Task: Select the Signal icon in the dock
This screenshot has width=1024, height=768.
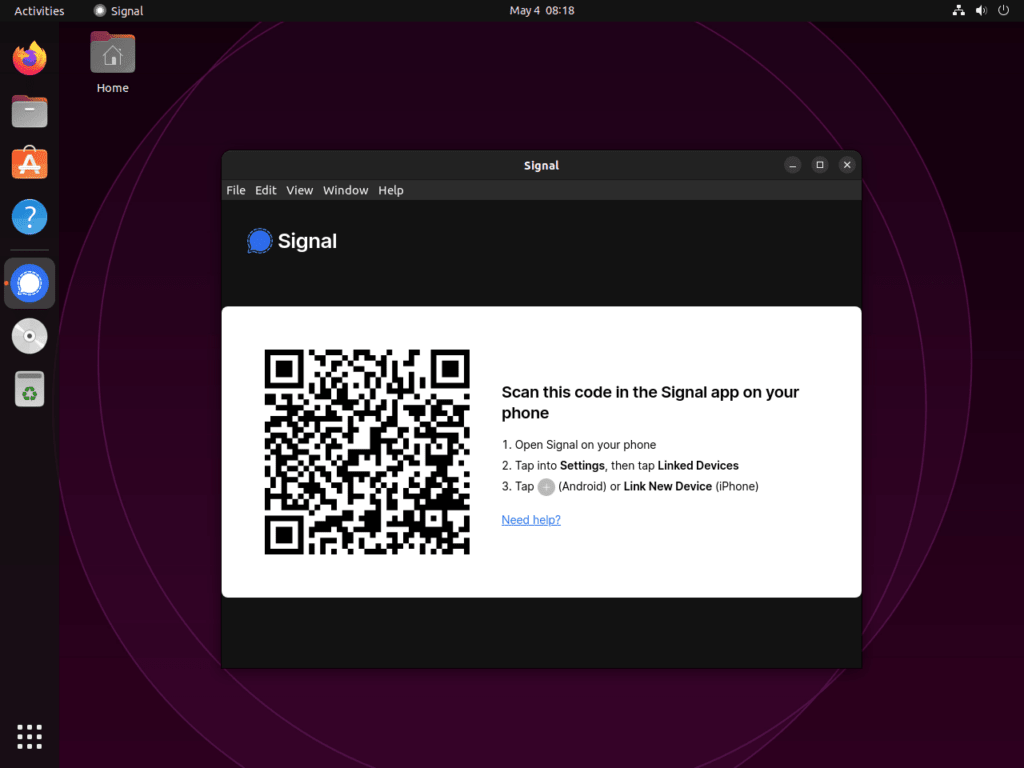Action: tap(29, 283)
